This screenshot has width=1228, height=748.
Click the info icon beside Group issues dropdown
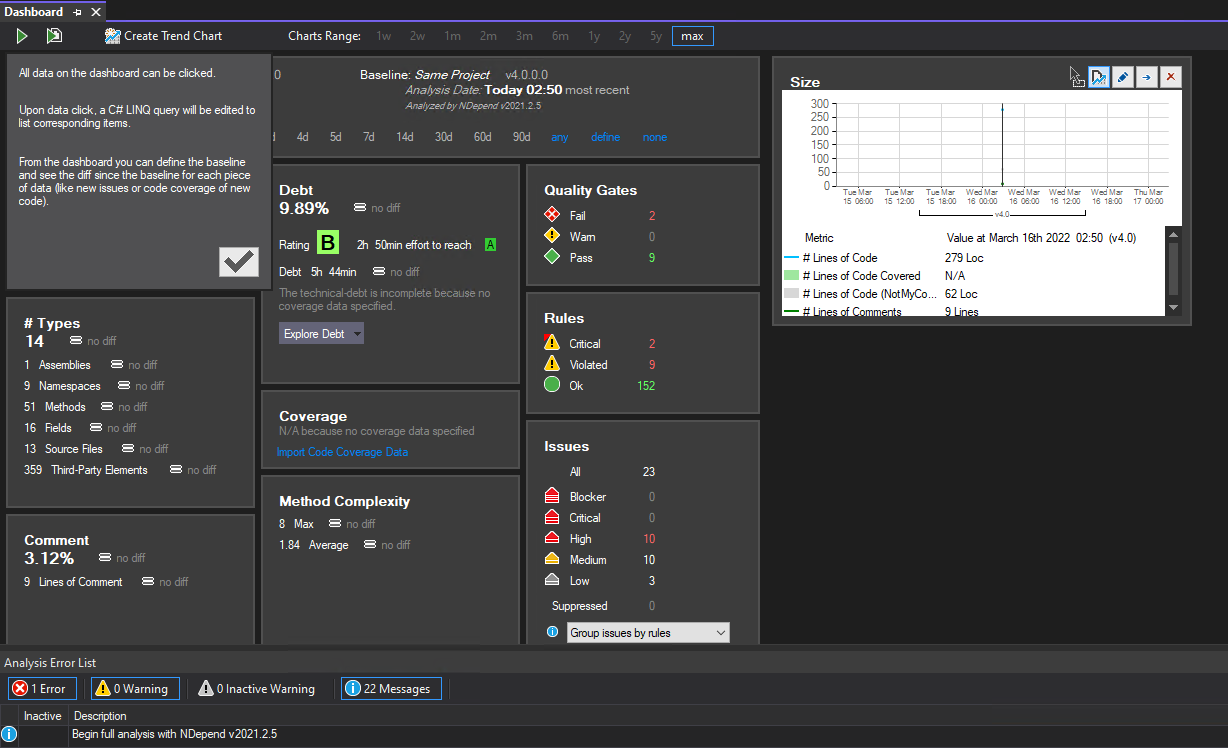(552, 632)
